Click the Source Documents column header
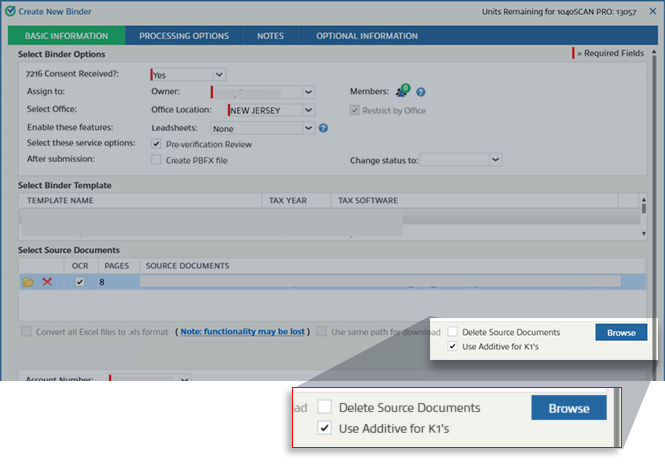Viewport: 665px width, 466px height. click(x=393, y=266)
